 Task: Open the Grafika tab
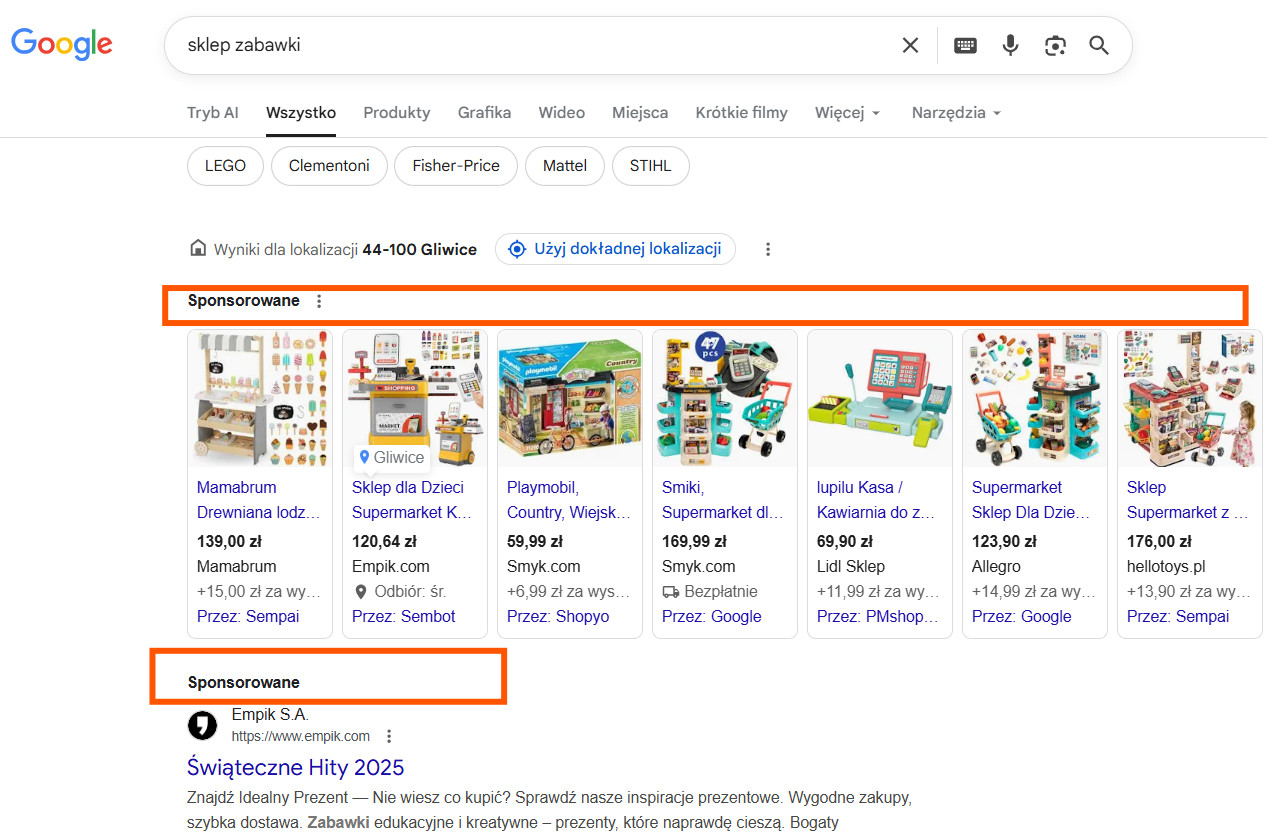point(484,113)
